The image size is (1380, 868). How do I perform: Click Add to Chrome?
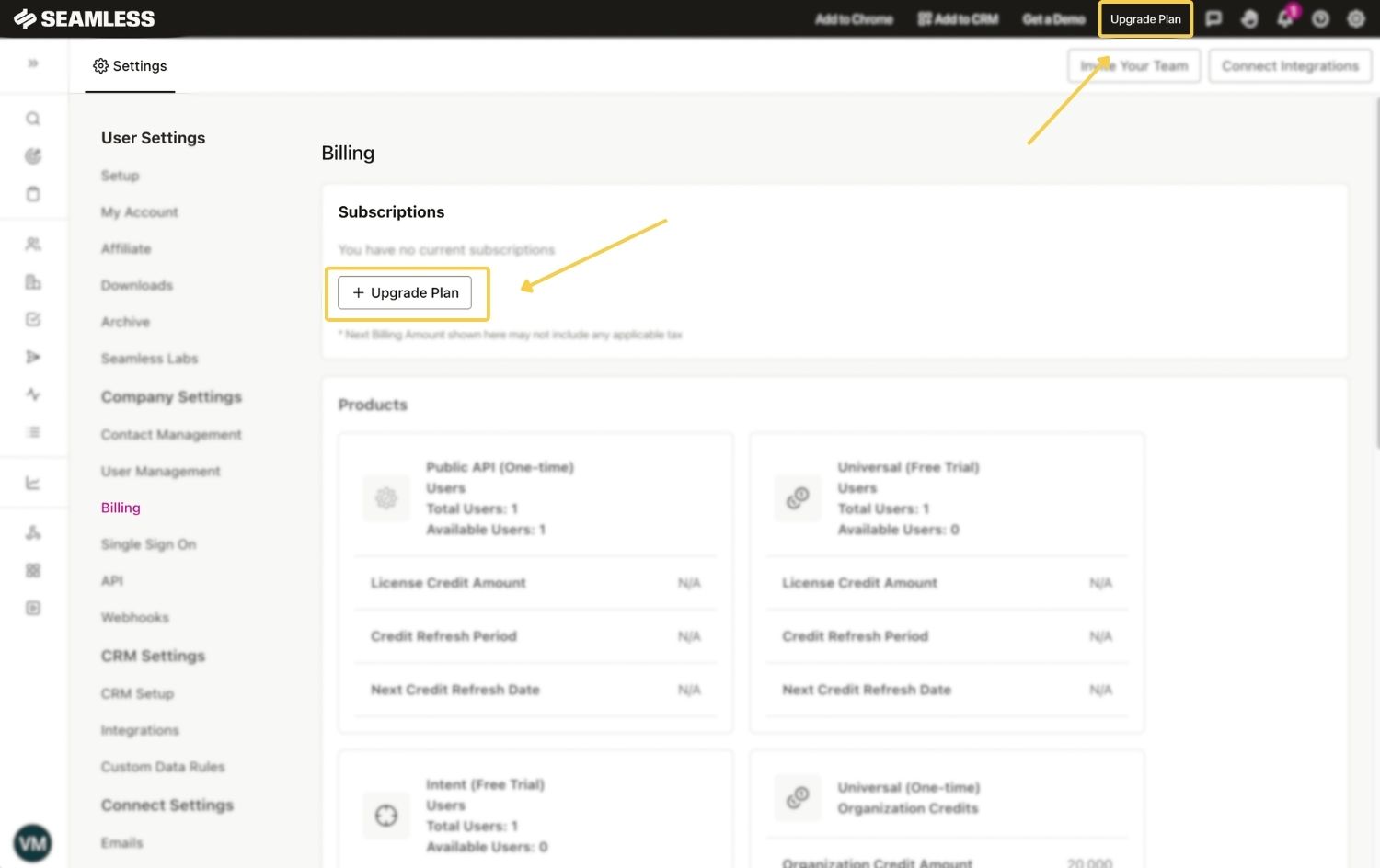tap(854, 19)
